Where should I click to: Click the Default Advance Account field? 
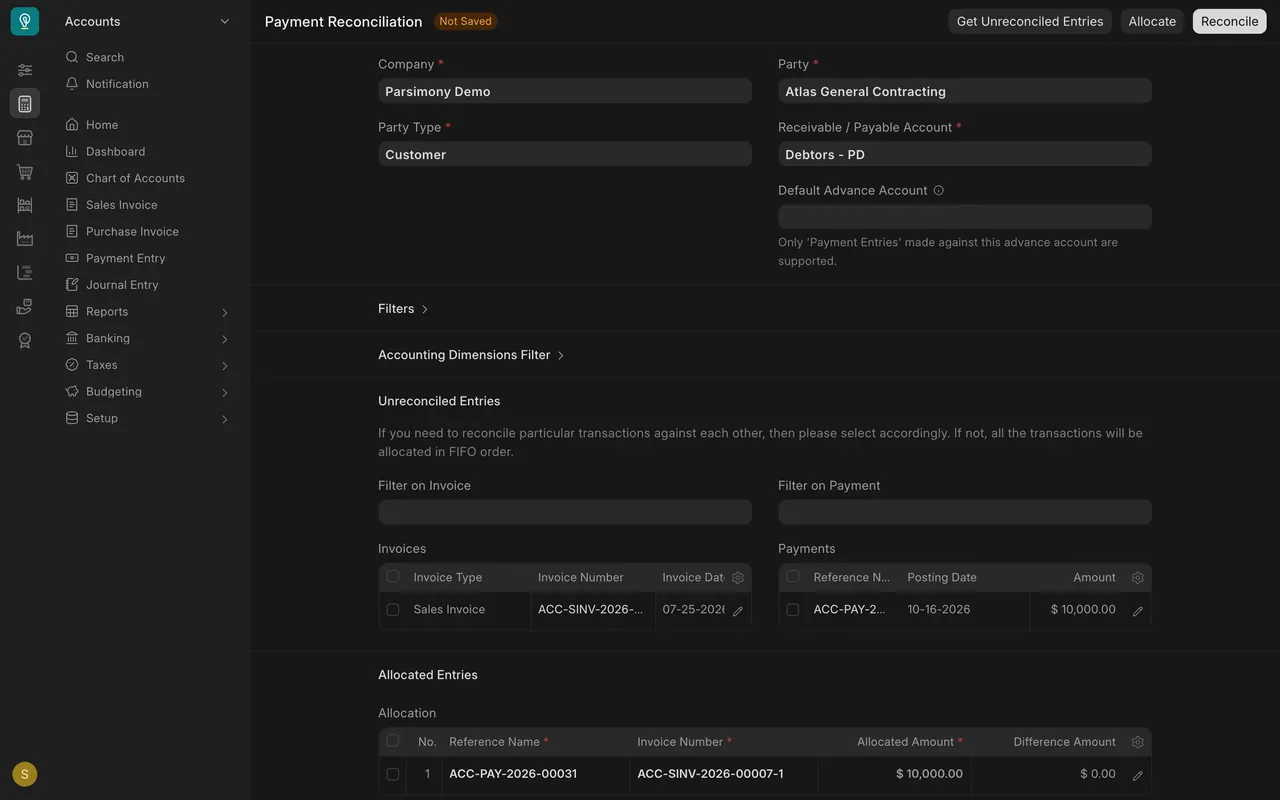tap(965, 217)
